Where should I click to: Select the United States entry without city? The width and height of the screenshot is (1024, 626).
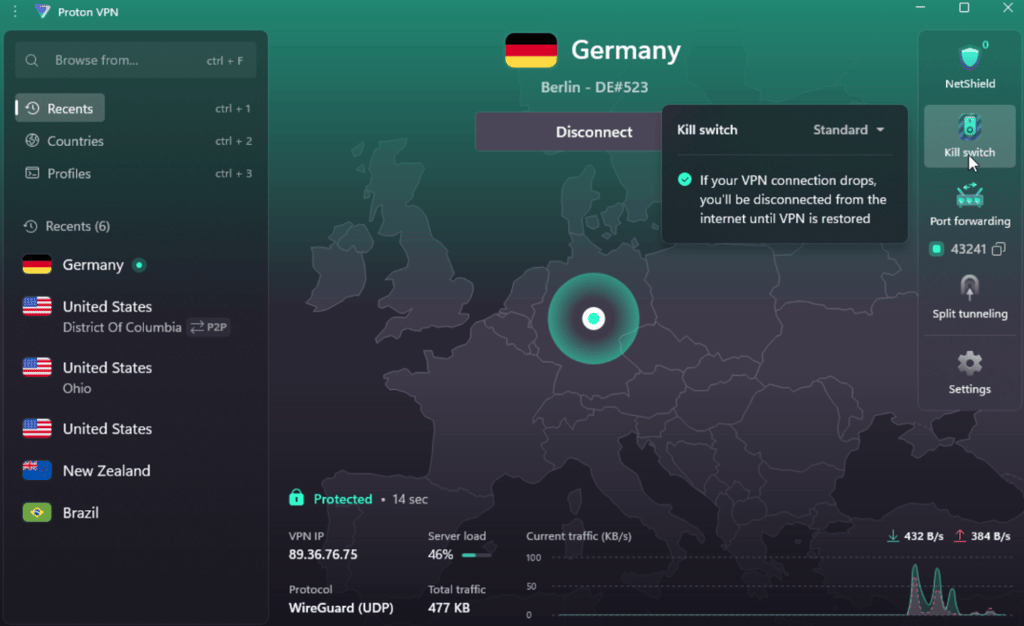point(136,429)
